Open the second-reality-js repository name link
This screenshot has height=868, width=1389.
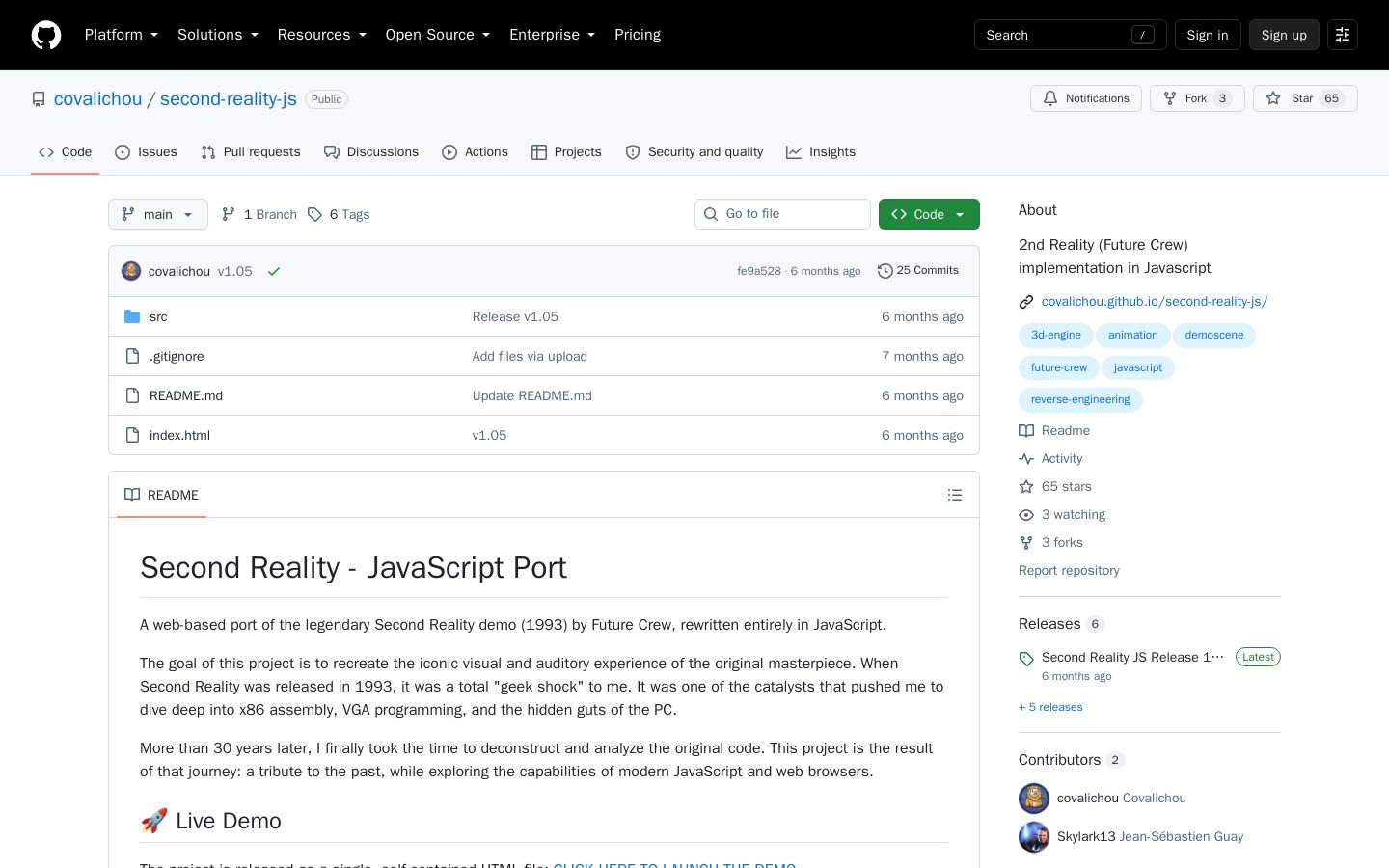click(x=229, y=99)
